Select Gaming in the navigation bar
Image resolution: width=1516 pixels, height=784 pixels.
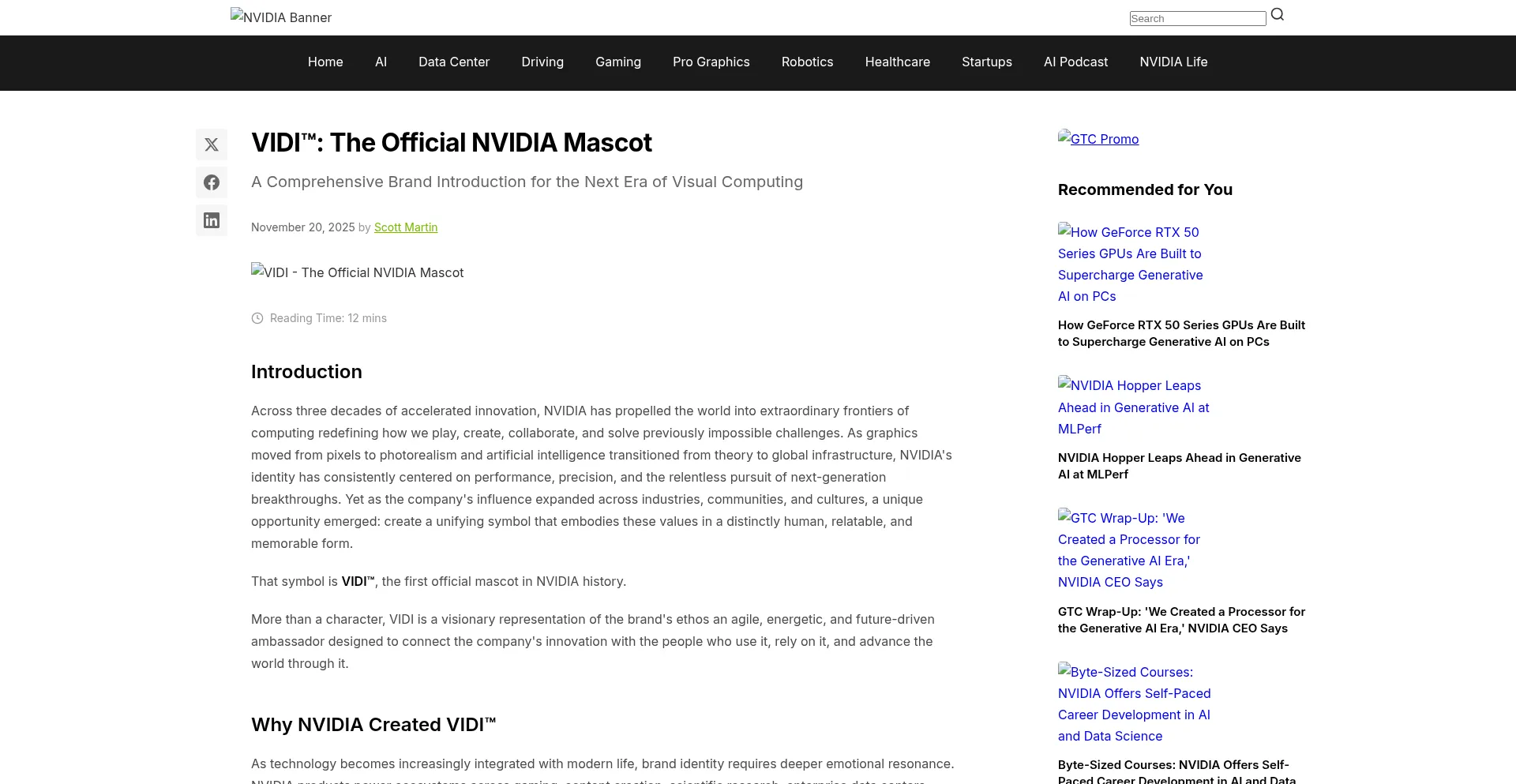618,62
